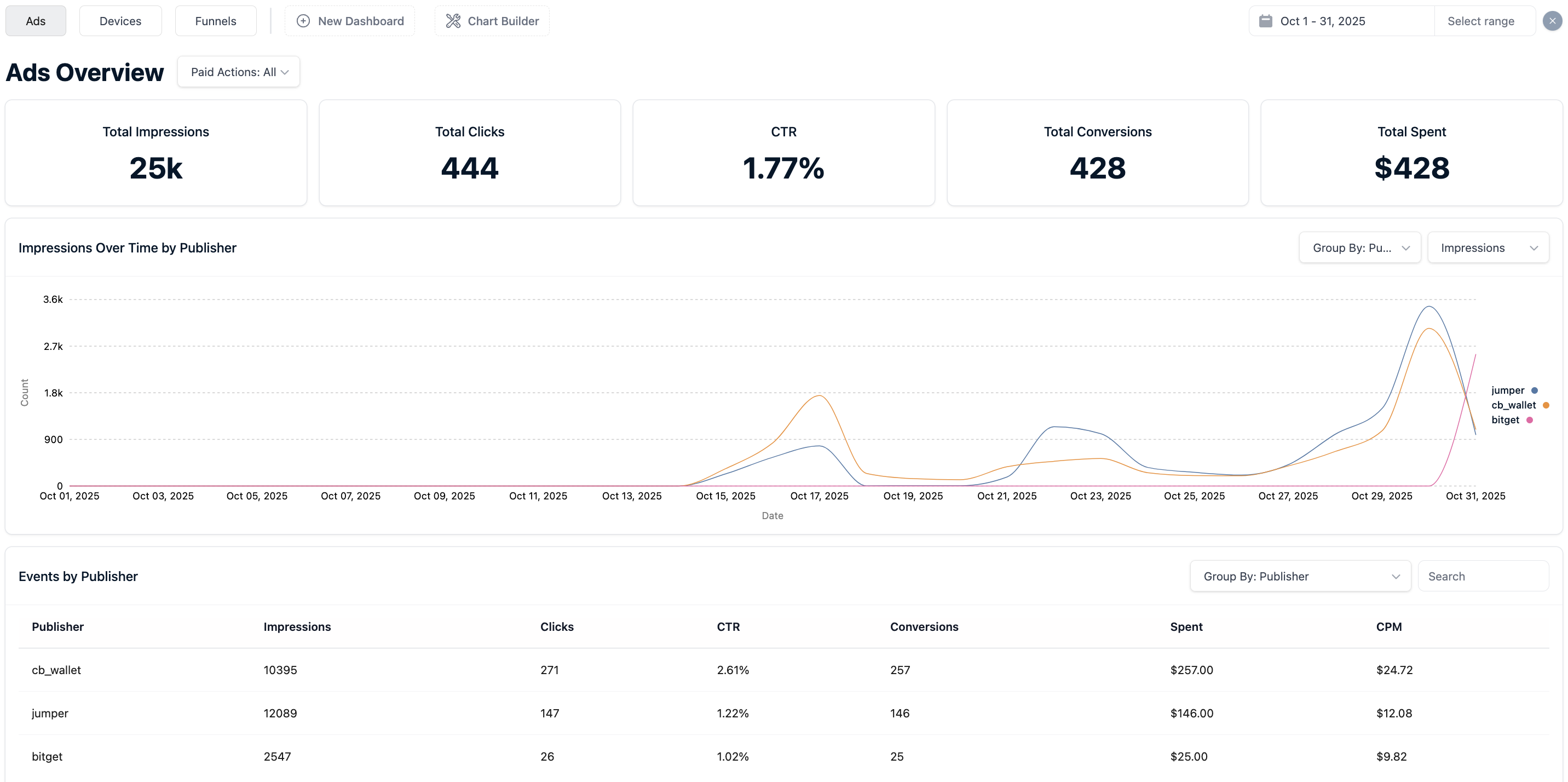Click the CPM column header
Image resolution: width=1568 pixels, height=782 pixels.
pos(1388,626)
